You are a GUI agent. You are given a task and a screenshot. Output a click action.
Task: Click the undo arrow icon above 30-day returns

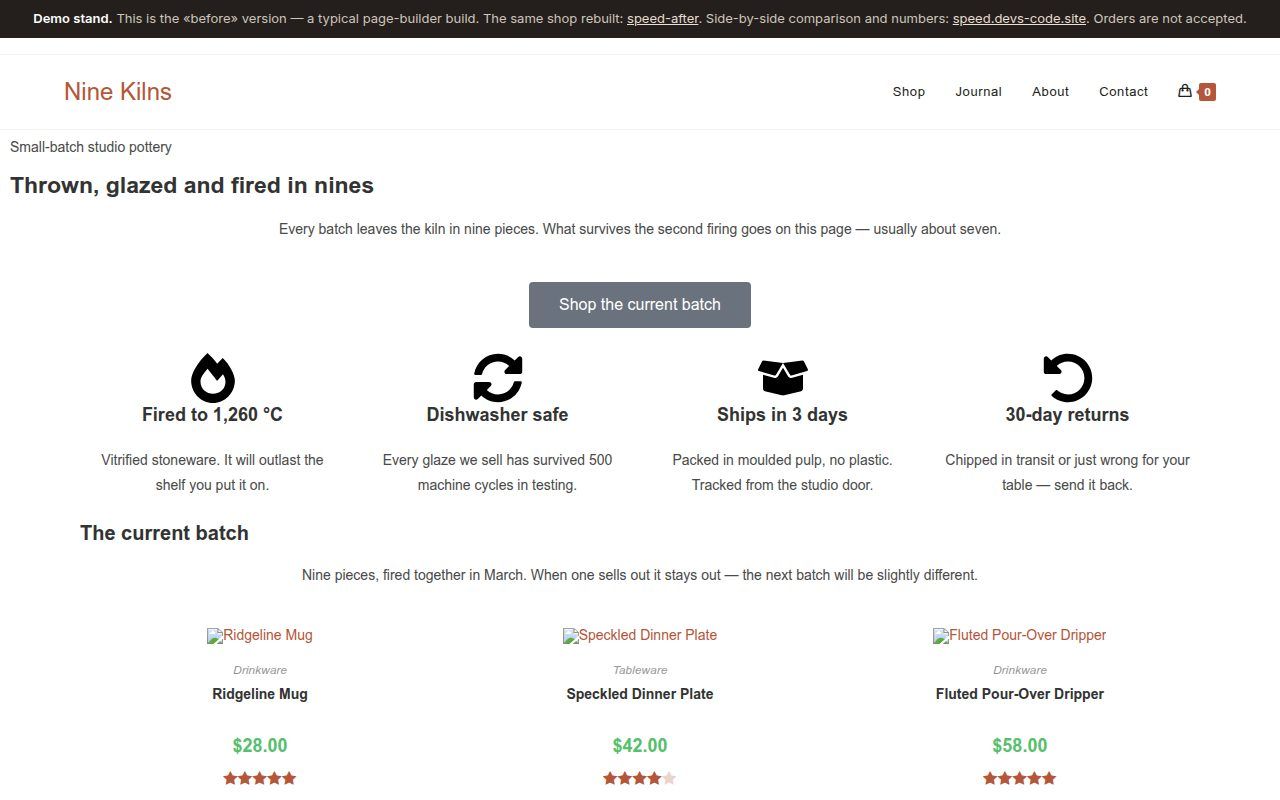[1068, 378]
